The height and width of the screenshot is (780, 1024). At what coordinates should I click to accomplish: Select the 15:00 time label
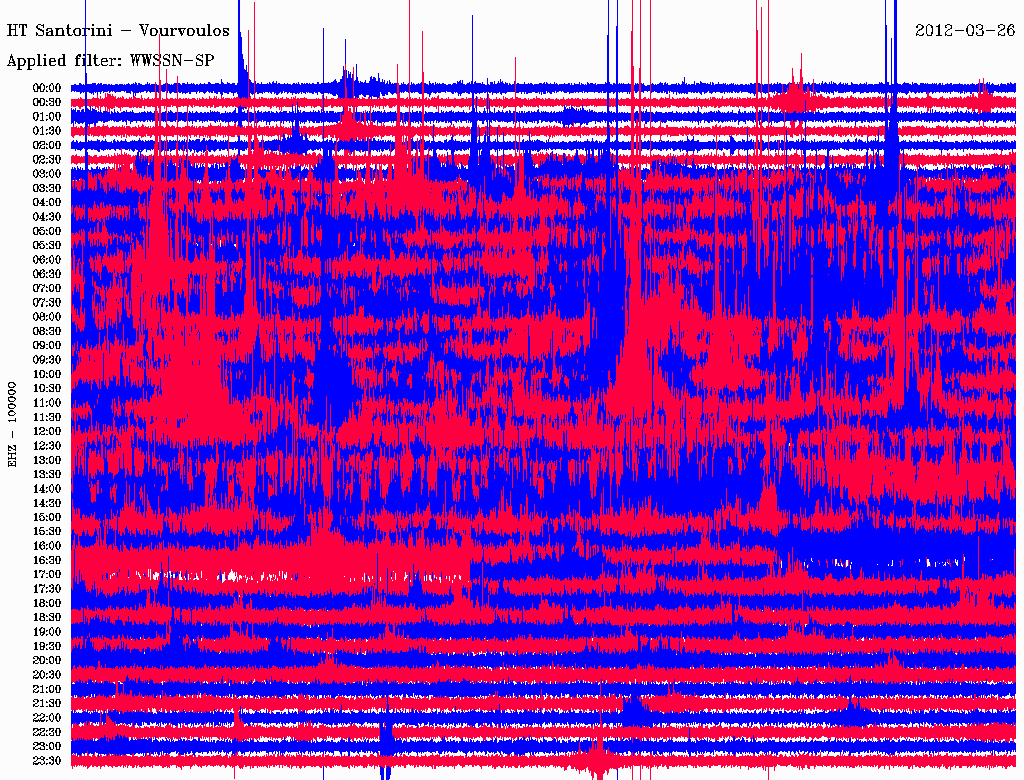[x=47, y=517]
